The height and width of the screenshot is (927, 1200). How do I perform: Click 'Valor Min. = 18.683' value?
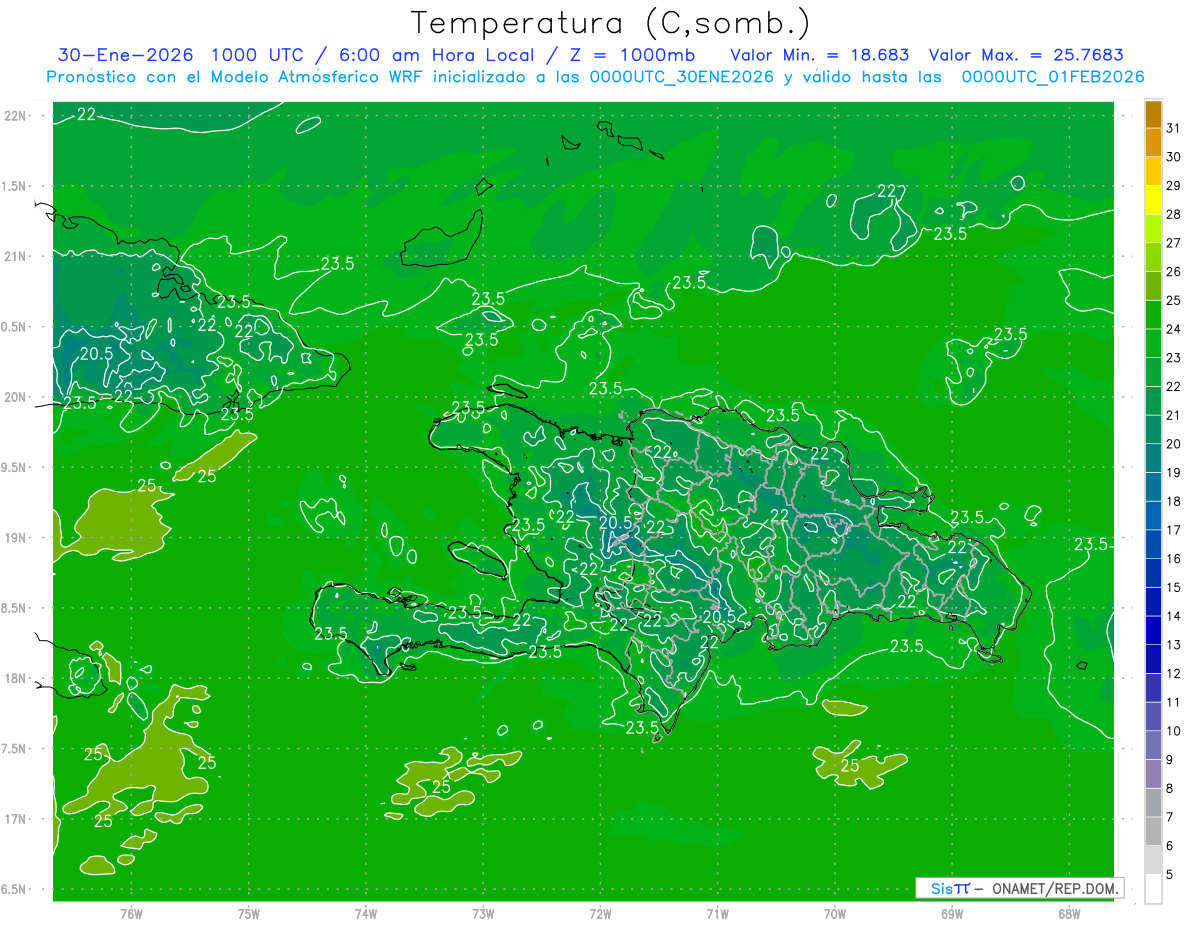tap(819, 55)
